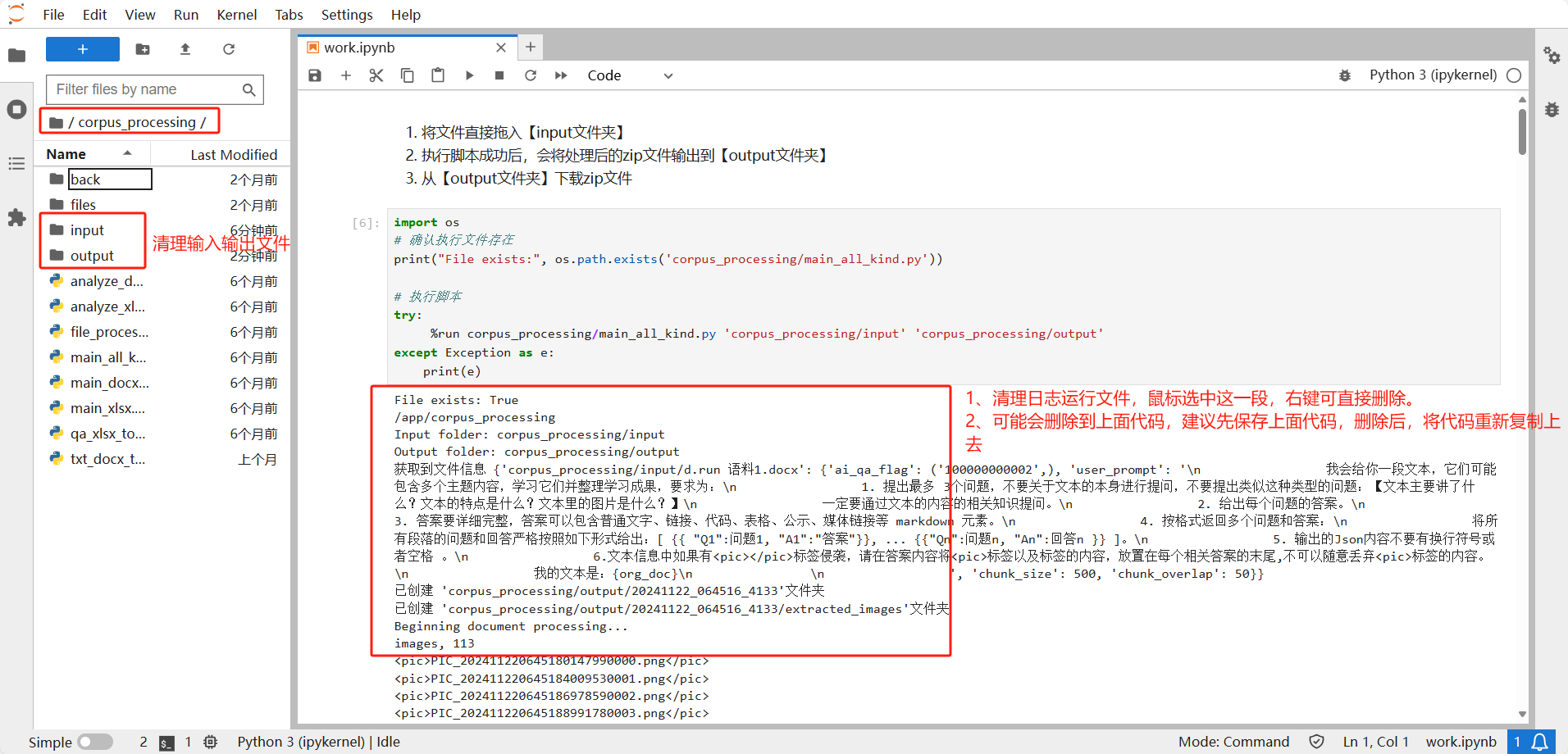Click Python 3 (ipykernel) kernel name
Viewport: 1568px width, 754px height.
[x=1433, y=75]
